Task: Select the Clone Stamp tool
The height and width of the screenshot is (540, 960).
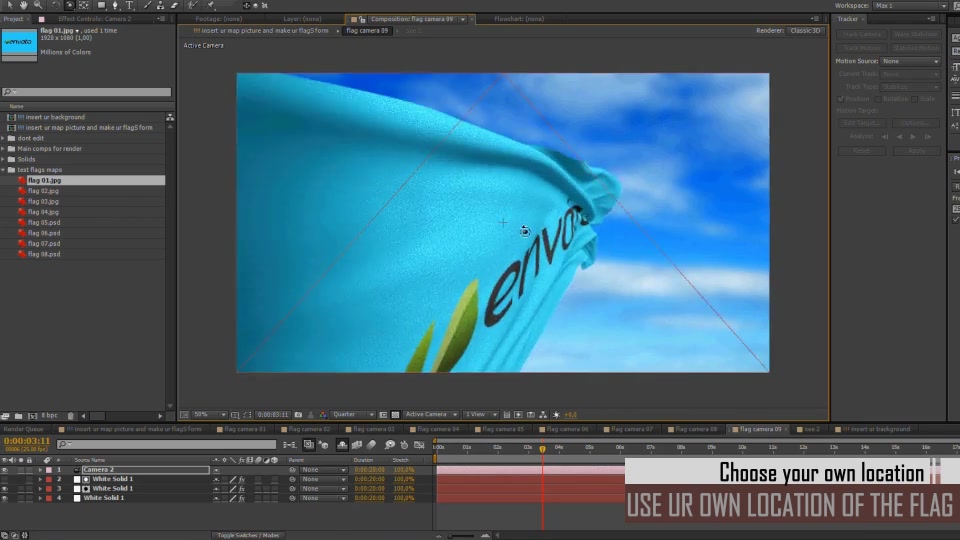Action: [x=160, y=5]
